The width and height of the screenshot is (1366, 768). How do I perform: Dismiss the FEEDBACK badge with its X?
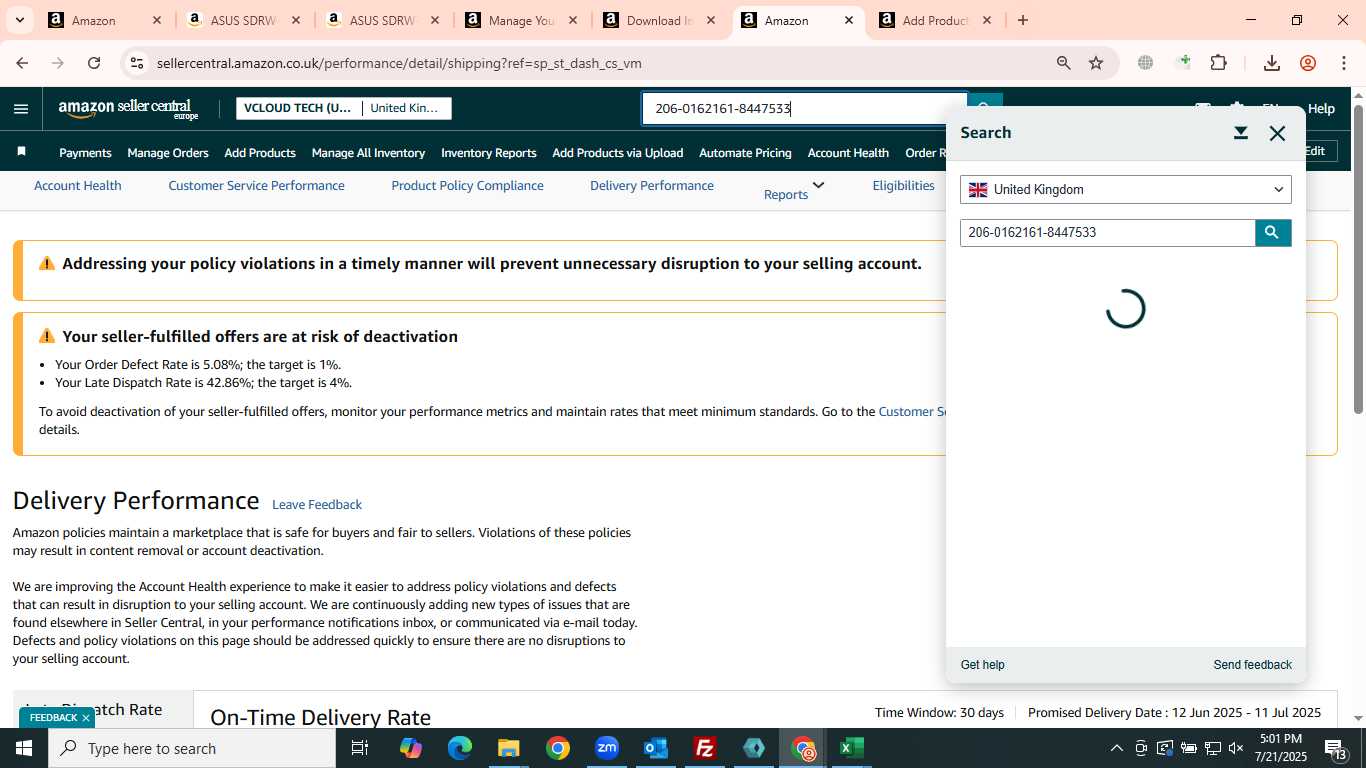[x=86, y=718]
